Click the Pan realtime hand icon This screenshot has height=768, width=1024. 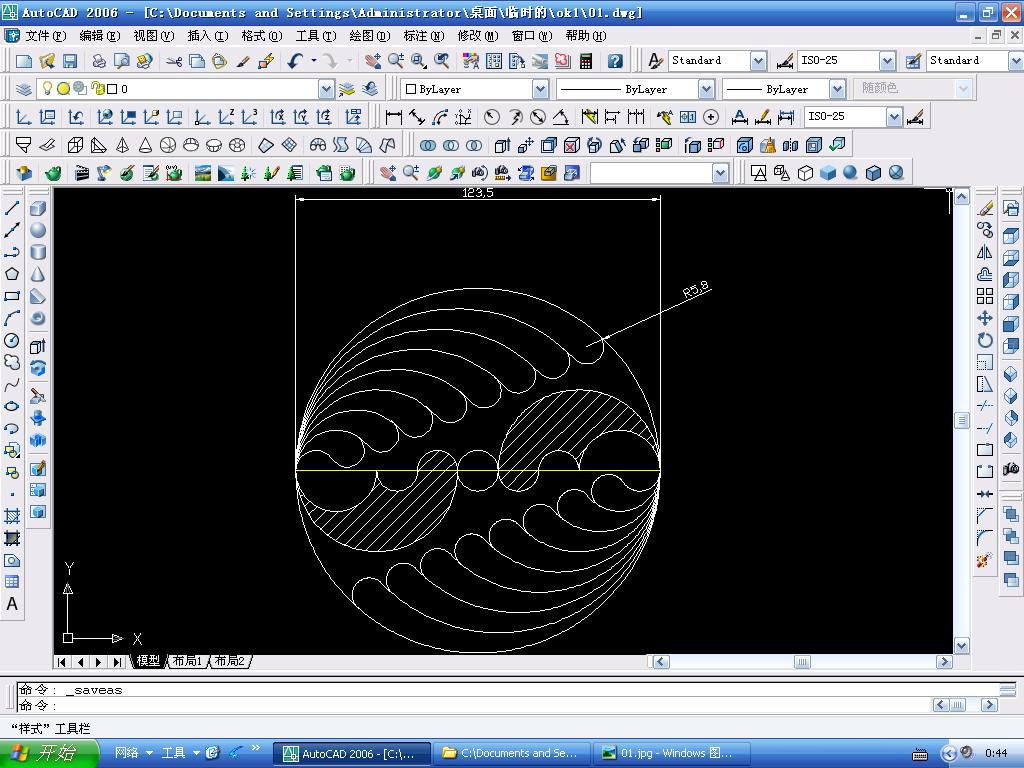coord(373,61)
